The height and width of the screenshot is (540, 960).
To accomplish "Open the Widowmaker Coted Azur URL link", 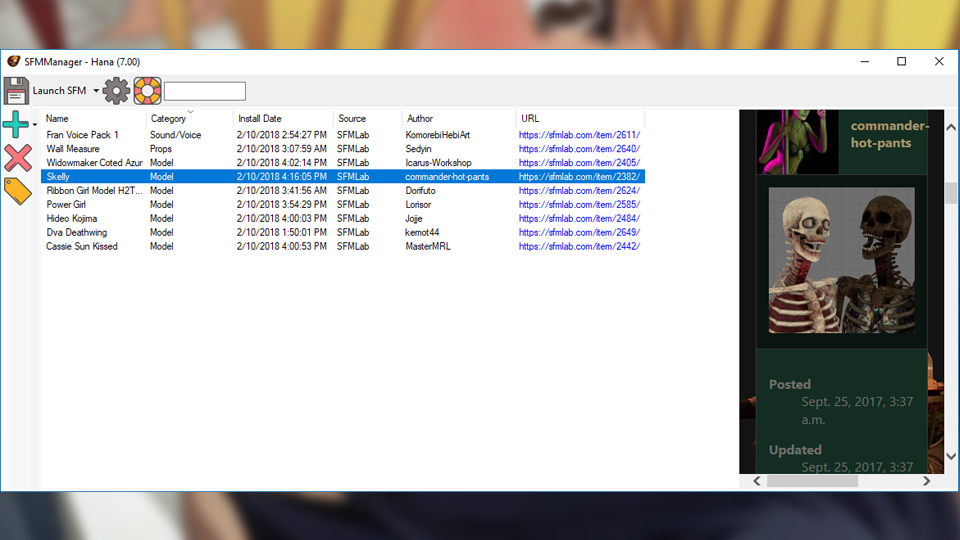I will tap(579, 163).
